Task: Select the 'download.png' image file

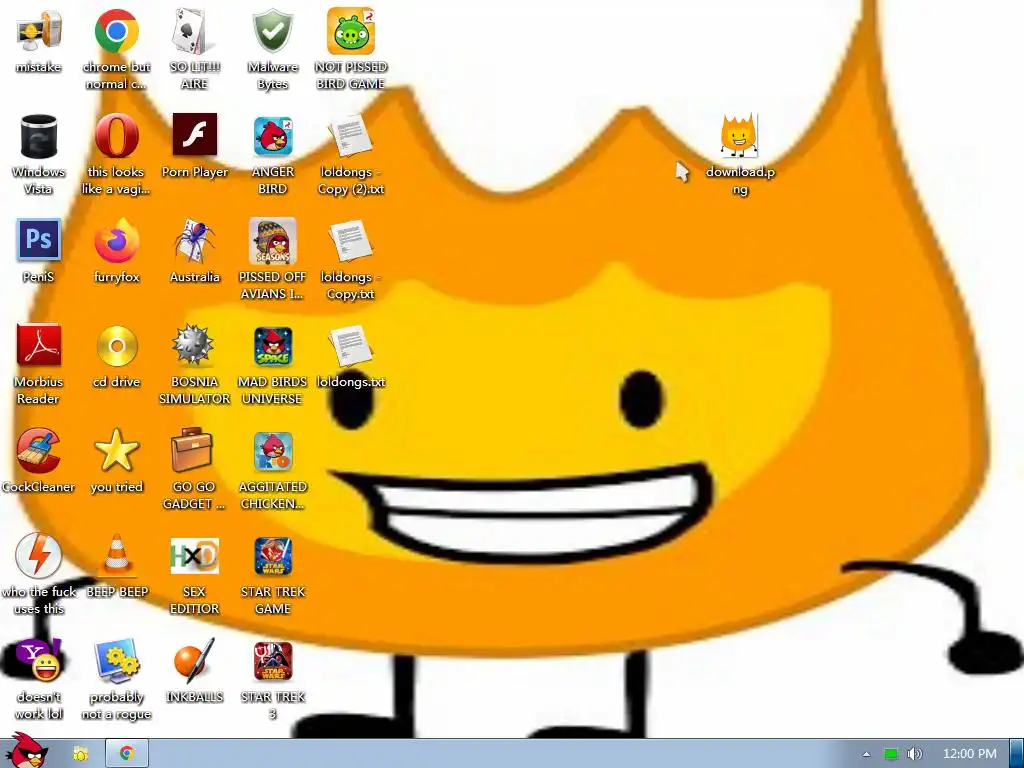Action: [739, 136]
